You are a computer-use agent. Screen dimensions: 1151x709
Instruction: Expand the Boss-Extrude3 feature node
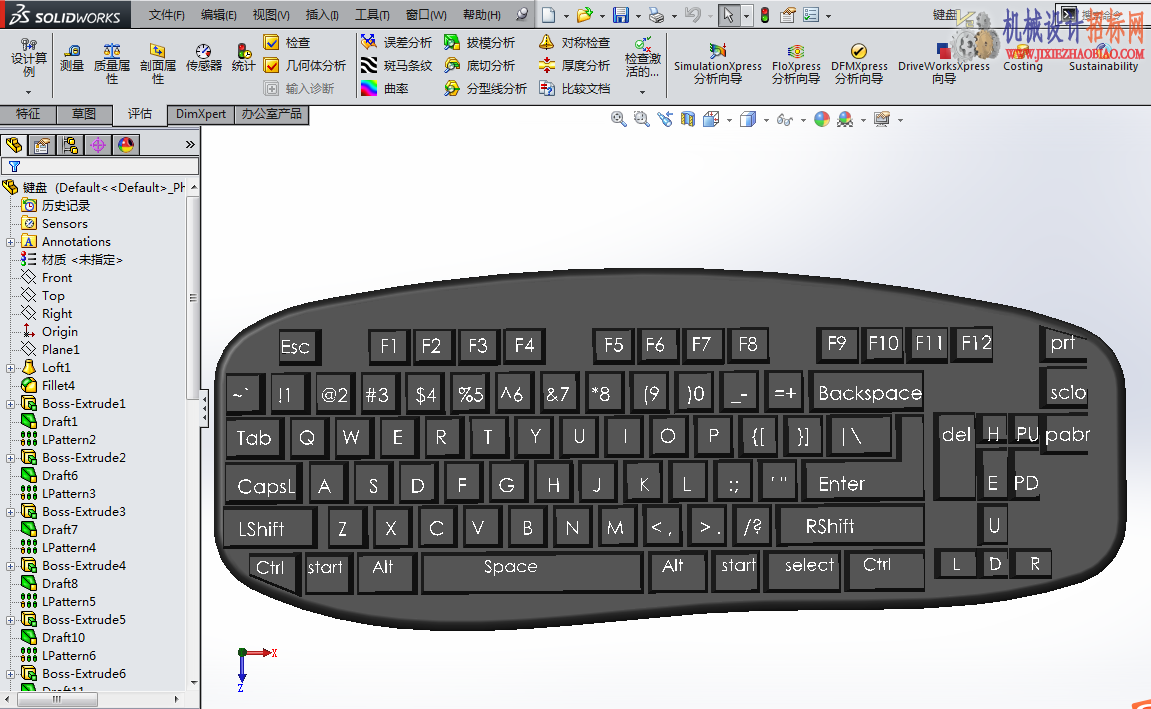tap(10, 512)
